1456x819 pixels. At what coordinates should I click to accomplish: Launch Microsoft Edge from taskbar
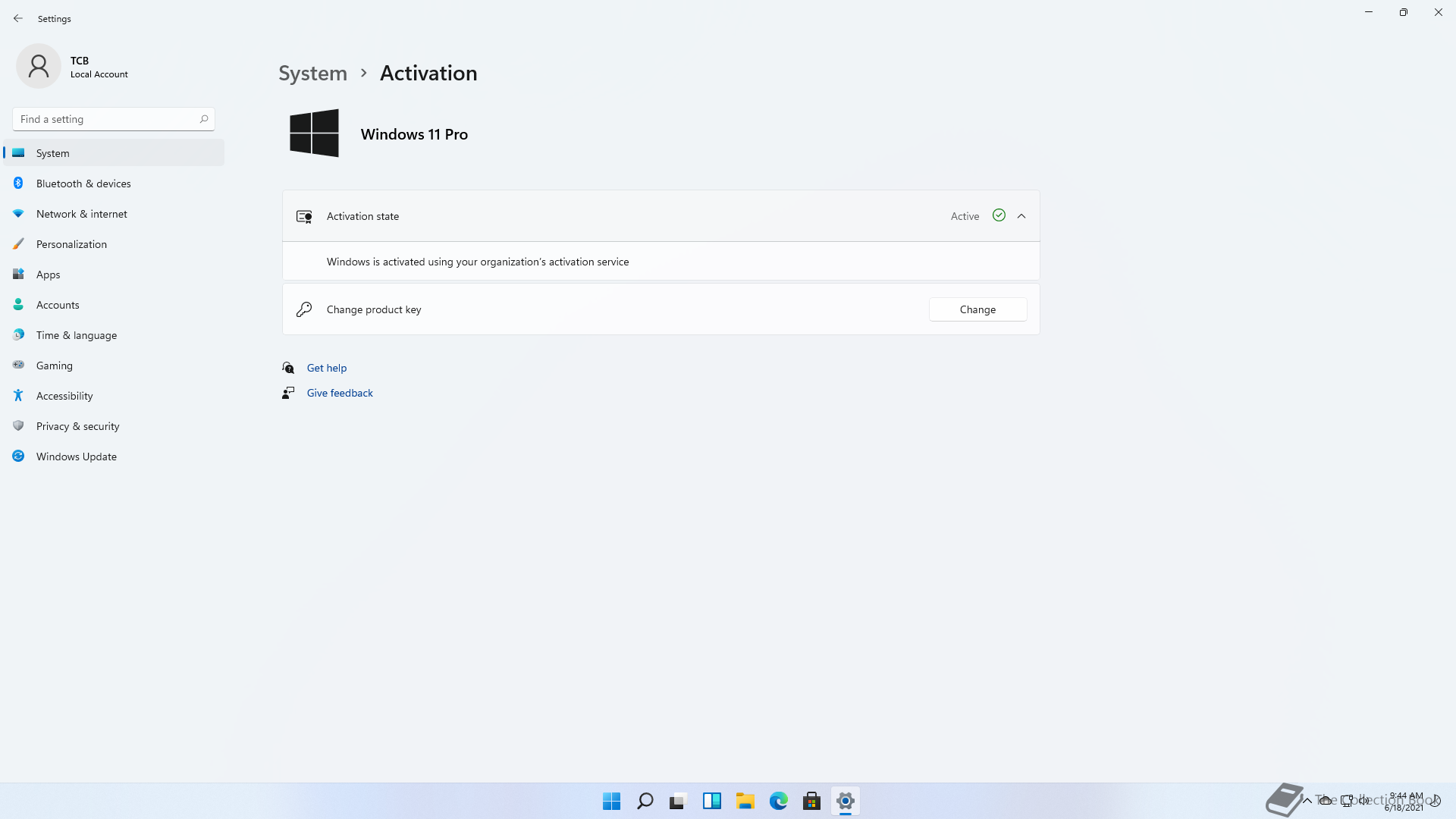tap(778, 801)
